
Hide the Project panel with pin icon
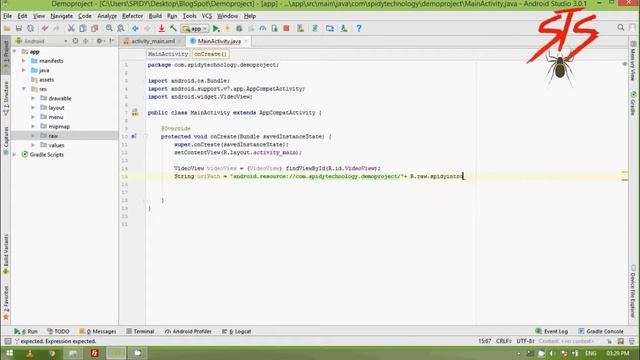click(x=111, y=41)
